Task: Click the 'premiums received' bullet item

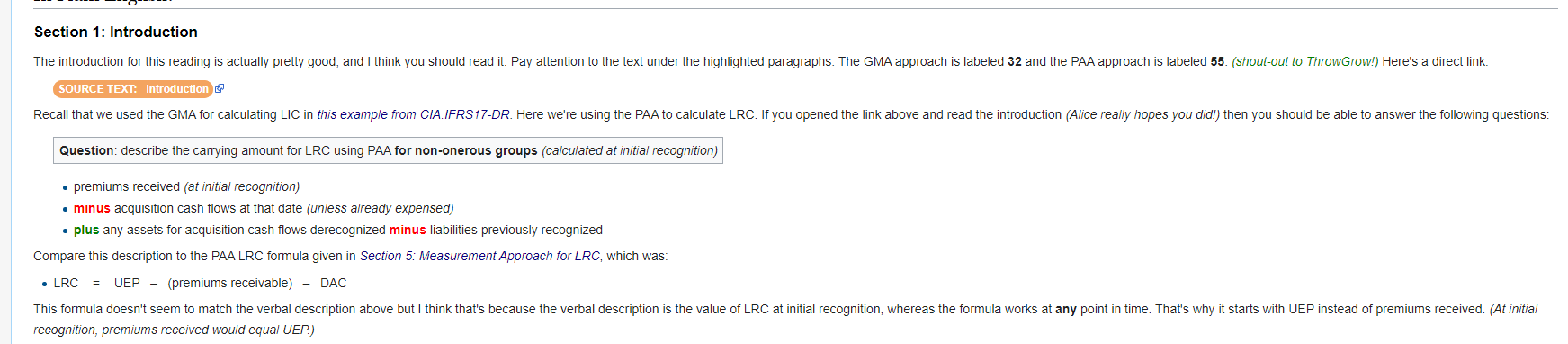Action: click(x=186, y=187)
